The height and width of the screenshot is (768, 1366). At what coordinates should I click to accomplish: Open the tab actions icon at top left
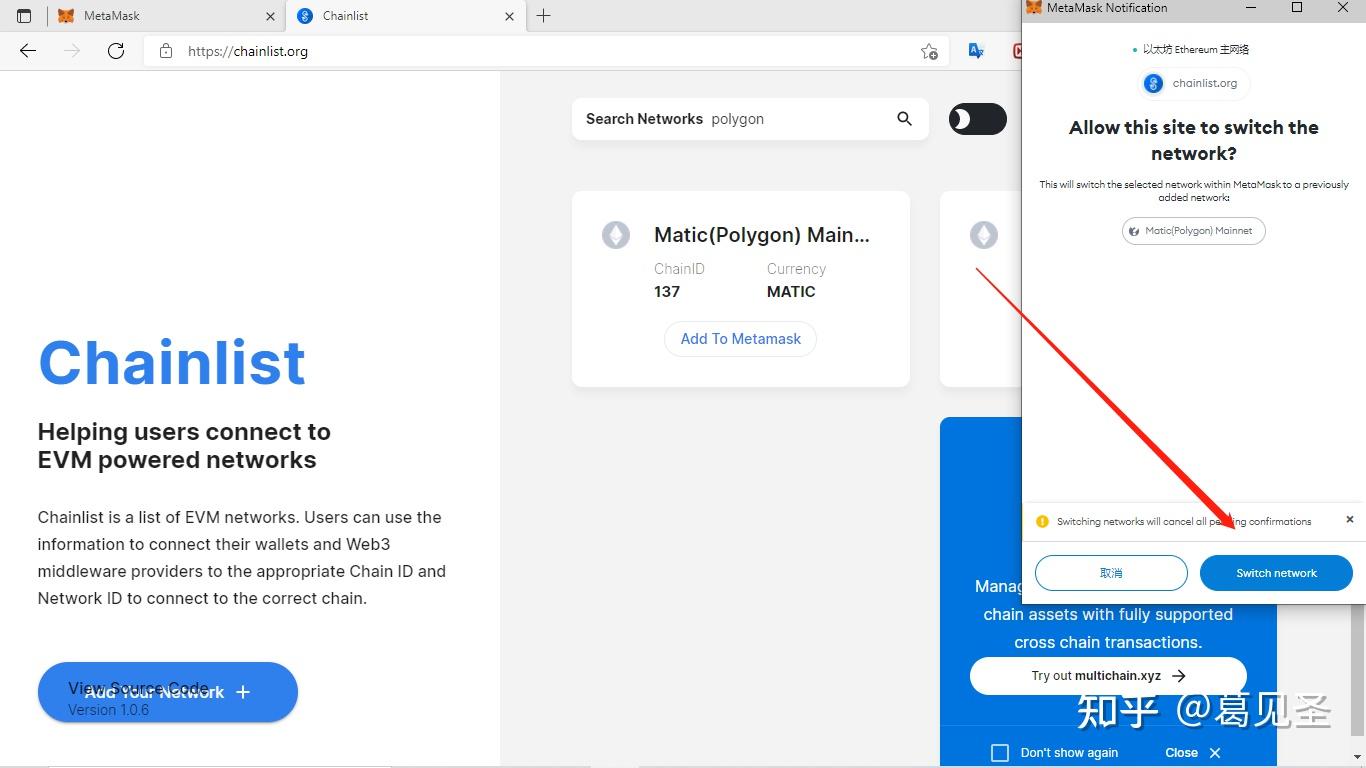pos(23,16)
